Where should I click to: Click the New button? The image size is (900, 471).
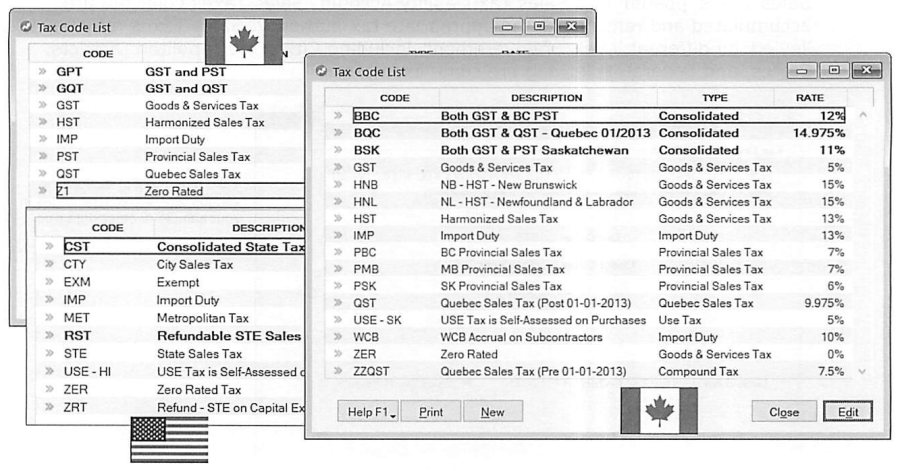tap(492, 412)
